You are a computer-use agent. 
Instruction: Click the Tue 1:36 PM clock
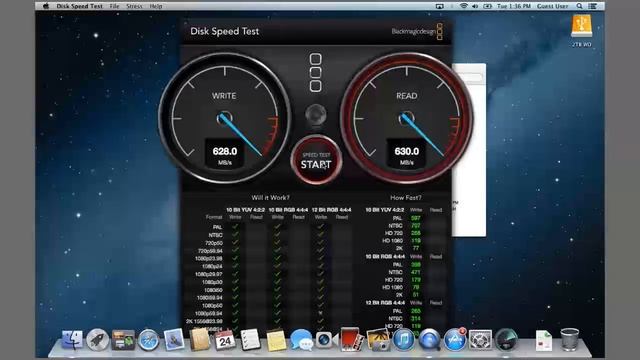(513, 6)
